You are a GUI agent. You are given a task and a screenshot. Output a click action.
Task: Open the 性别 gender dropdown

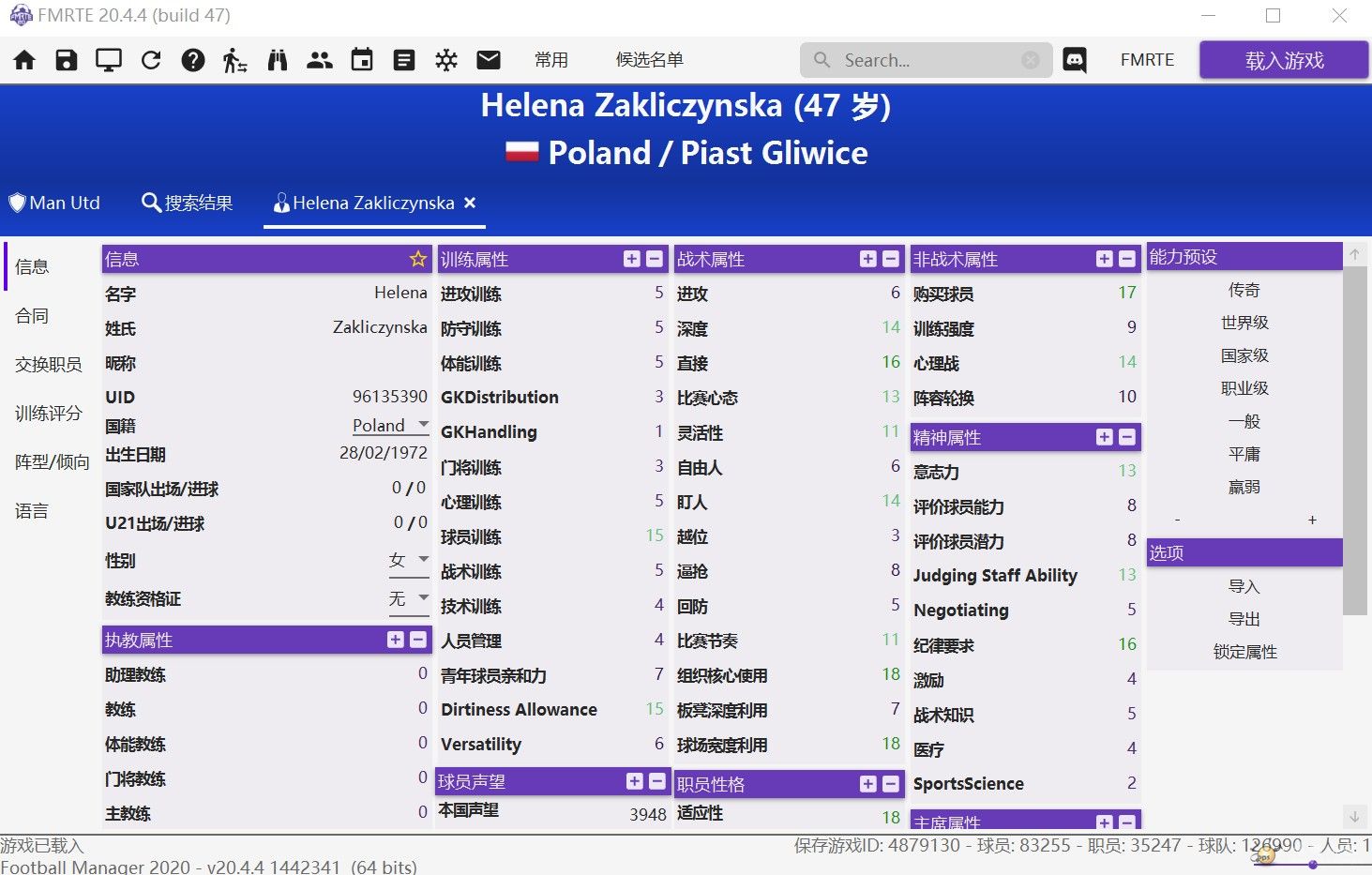pyautogui.click(x=408, y=560)
